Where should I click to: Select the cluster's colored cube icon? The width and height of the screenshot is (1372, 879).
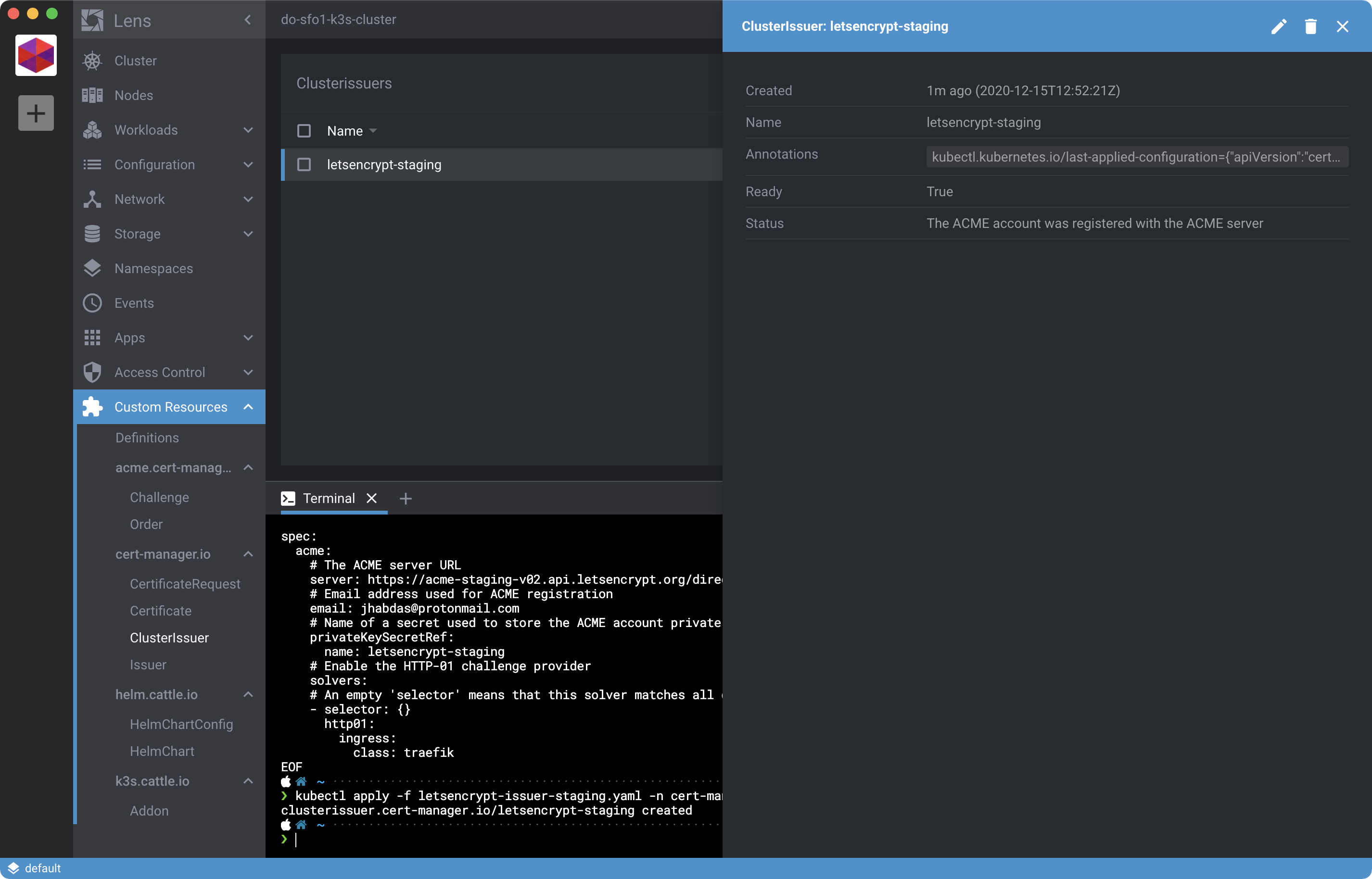coord(36,55)
